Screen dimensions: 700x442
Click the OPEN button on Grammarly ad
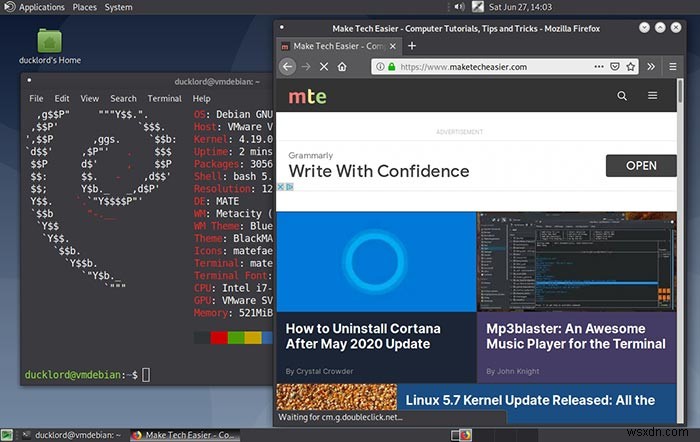[641, 166]
